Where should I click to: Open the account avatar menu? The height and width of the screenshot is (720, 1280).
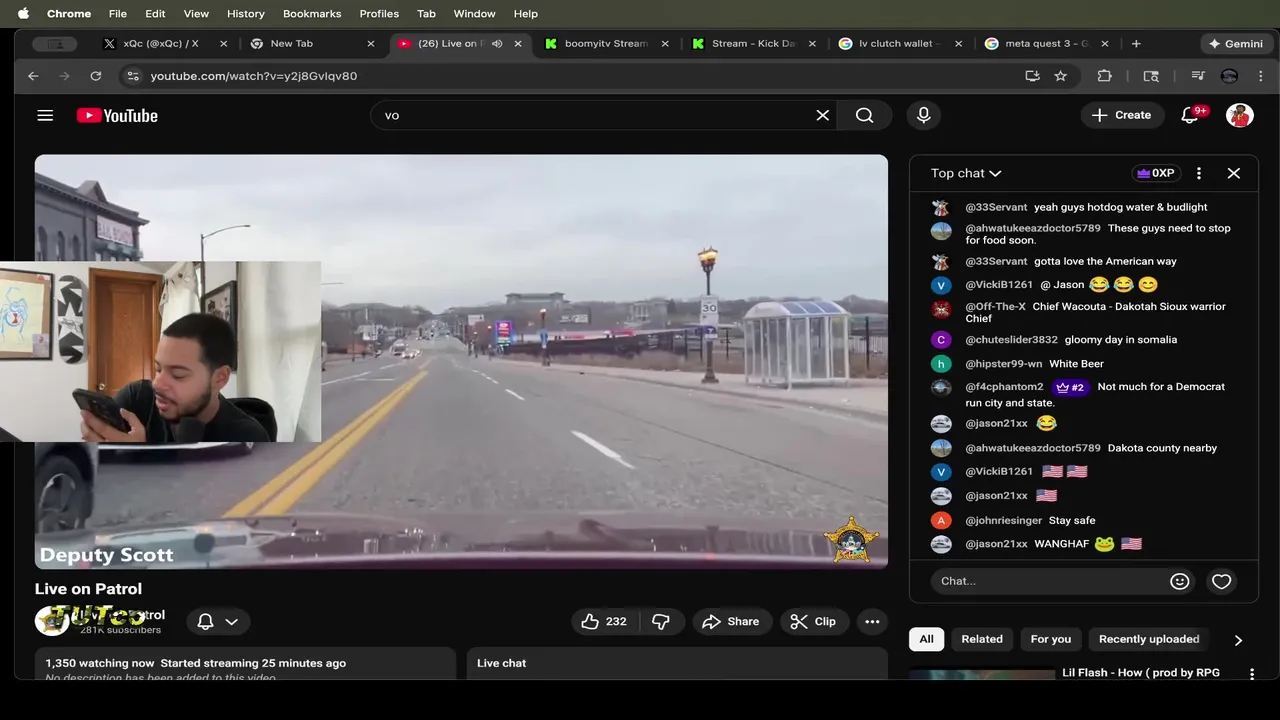1240,115
